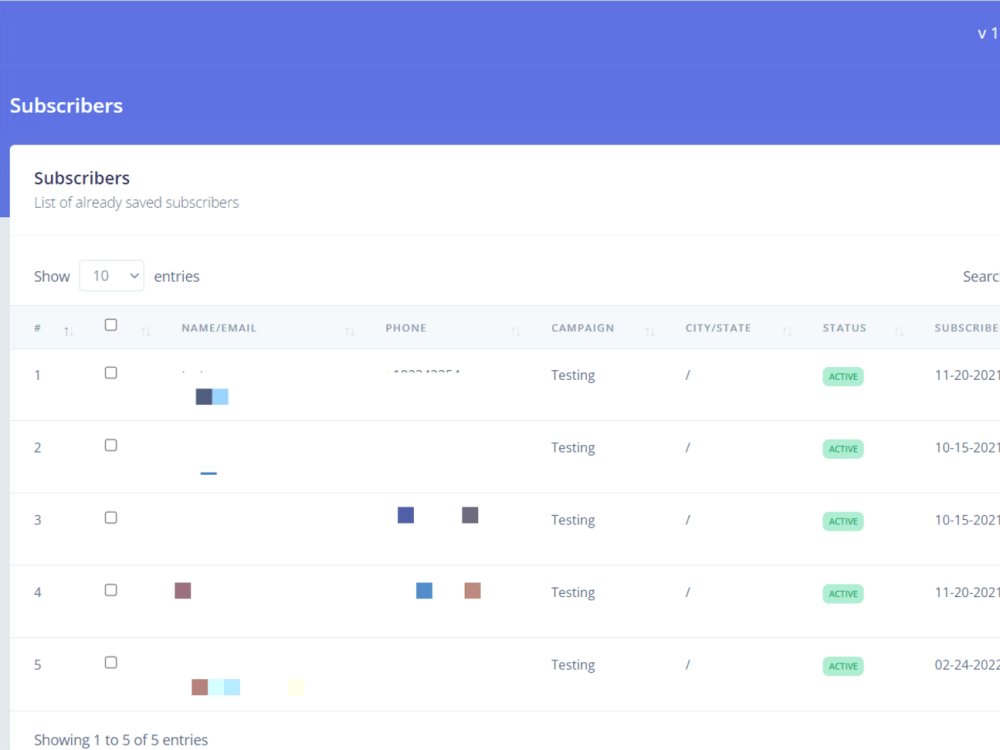The height and width of the screenshot is (750, 1000).
Task: Click the 02-24-2022 date in row 5
Action: coord(967,665)
